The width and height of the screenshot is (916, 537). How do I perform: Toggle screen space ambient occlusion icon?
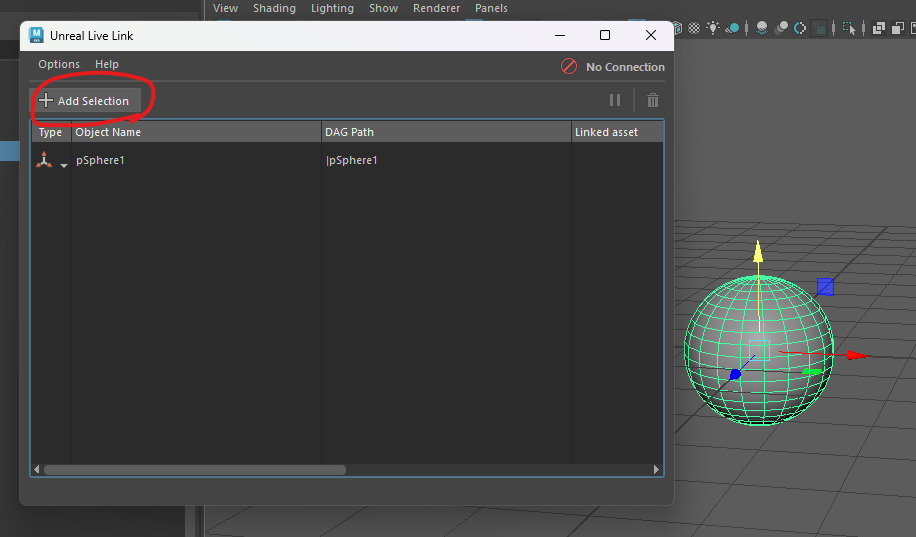762,28
